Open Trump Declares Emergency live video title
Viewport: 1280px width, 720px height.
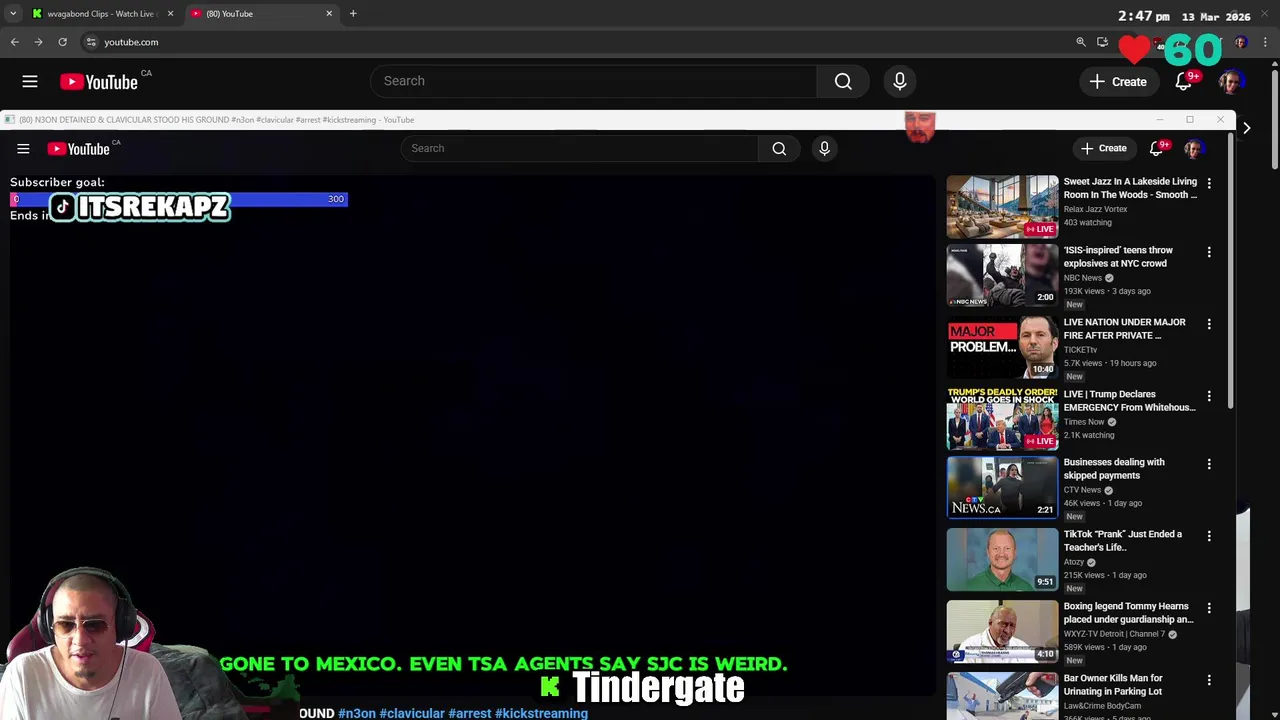coord(1130,401)
